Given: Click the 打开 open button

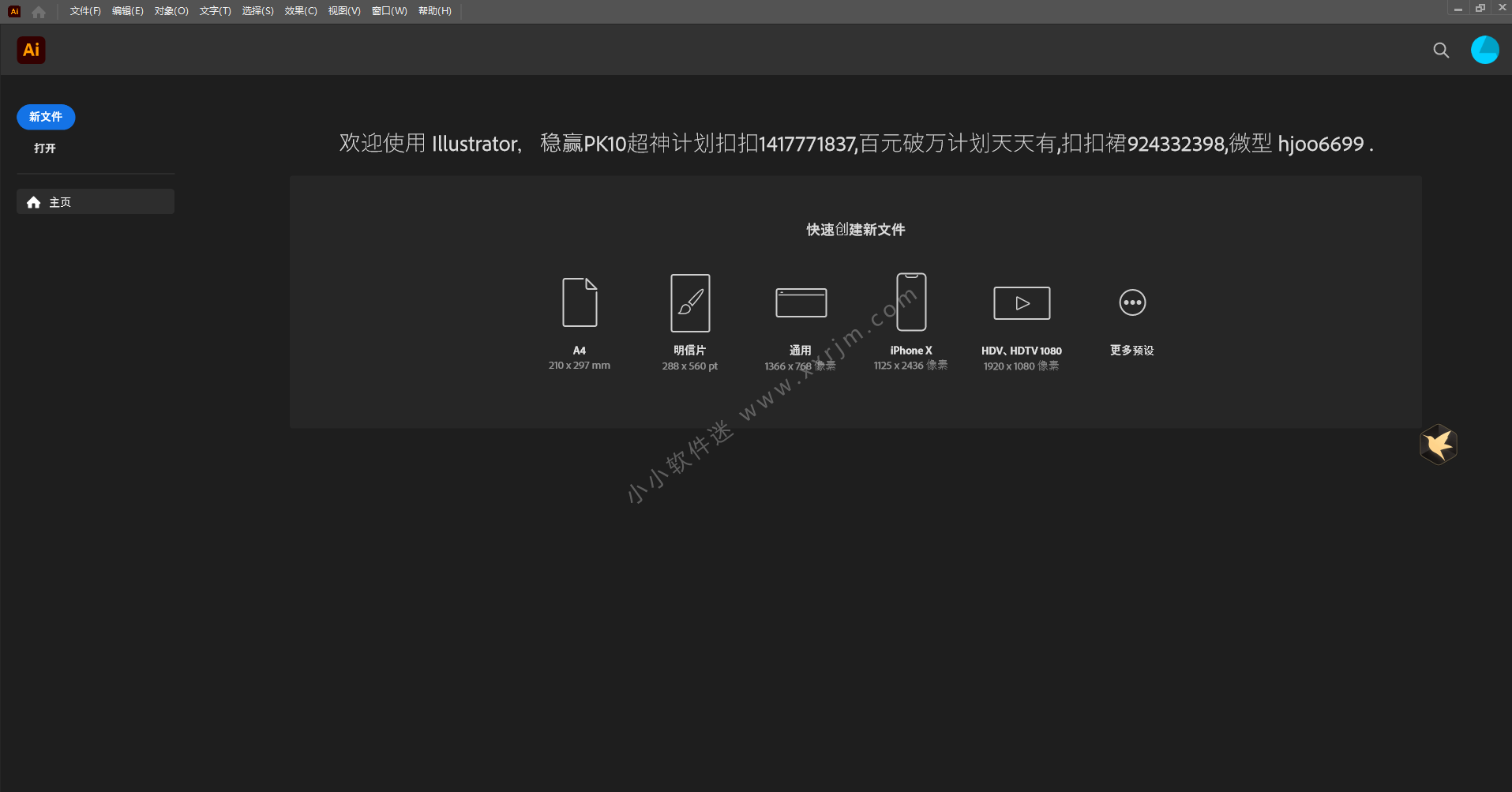Looking at the screenshot, I should 45,148.
